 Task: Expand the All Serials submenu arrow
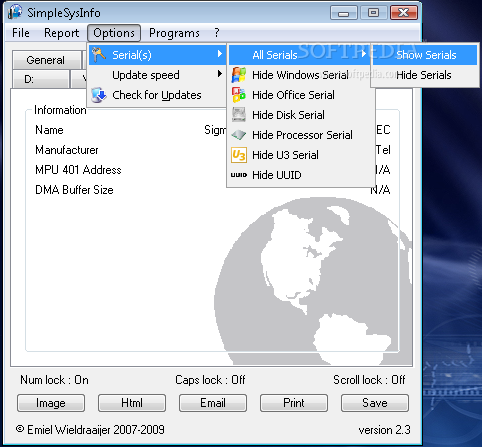click(364, 54)
